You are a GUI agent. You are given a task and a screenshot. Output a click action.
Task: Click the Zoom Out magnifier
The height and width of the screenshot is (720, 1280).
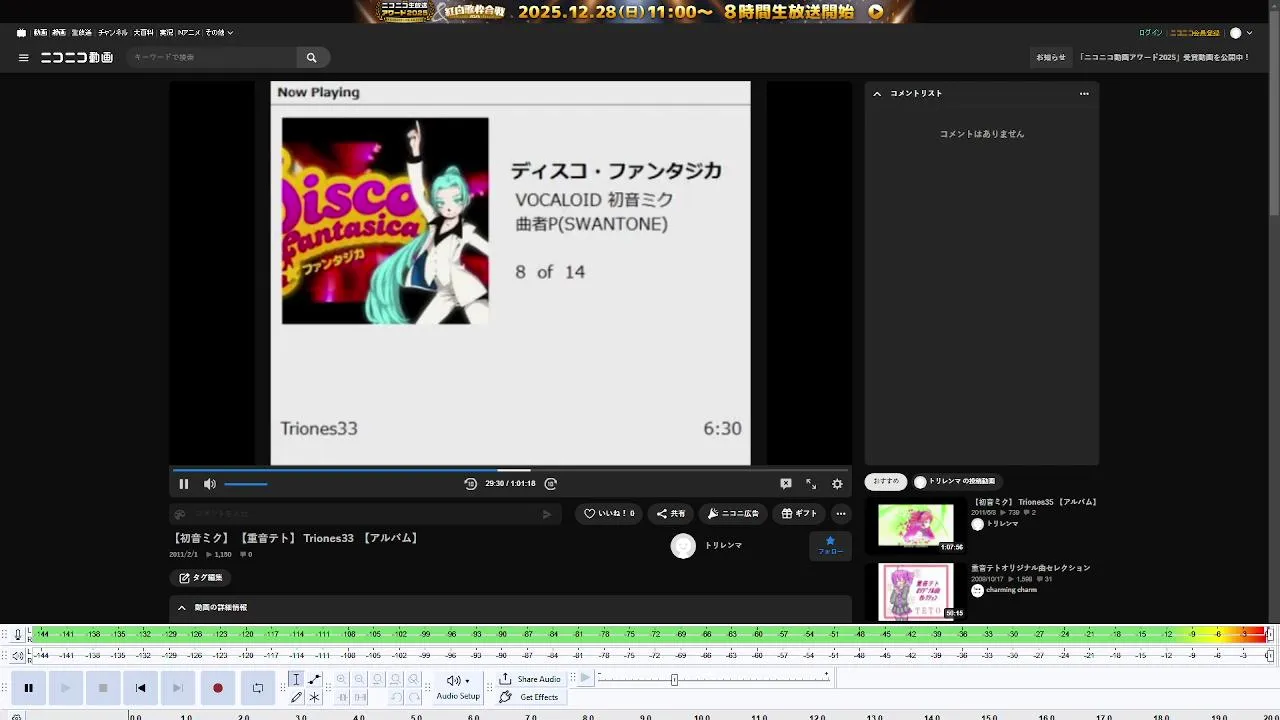point(360,679)
